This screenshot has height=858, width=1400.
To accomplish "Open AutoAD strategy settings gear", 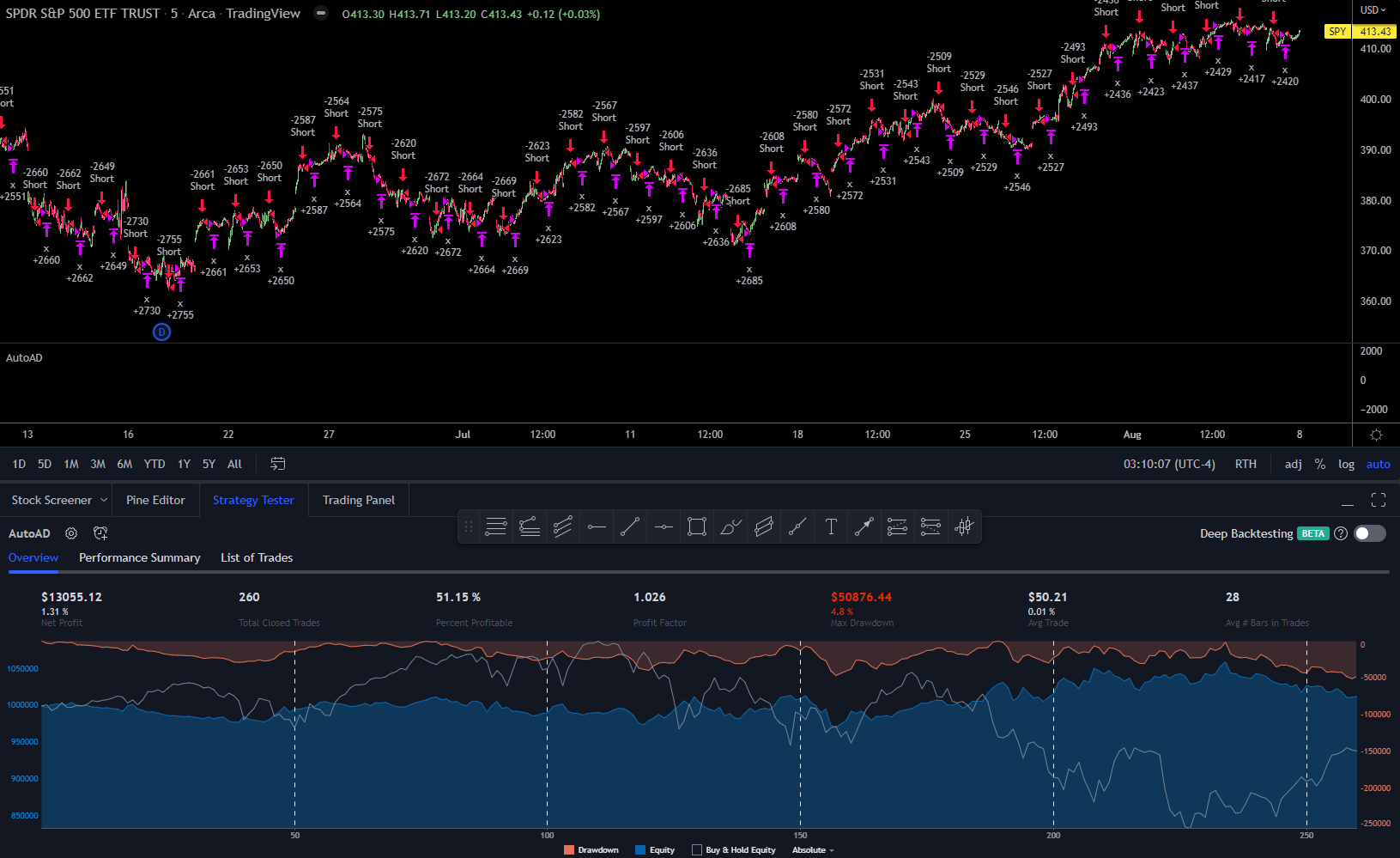I will point(71,533).
